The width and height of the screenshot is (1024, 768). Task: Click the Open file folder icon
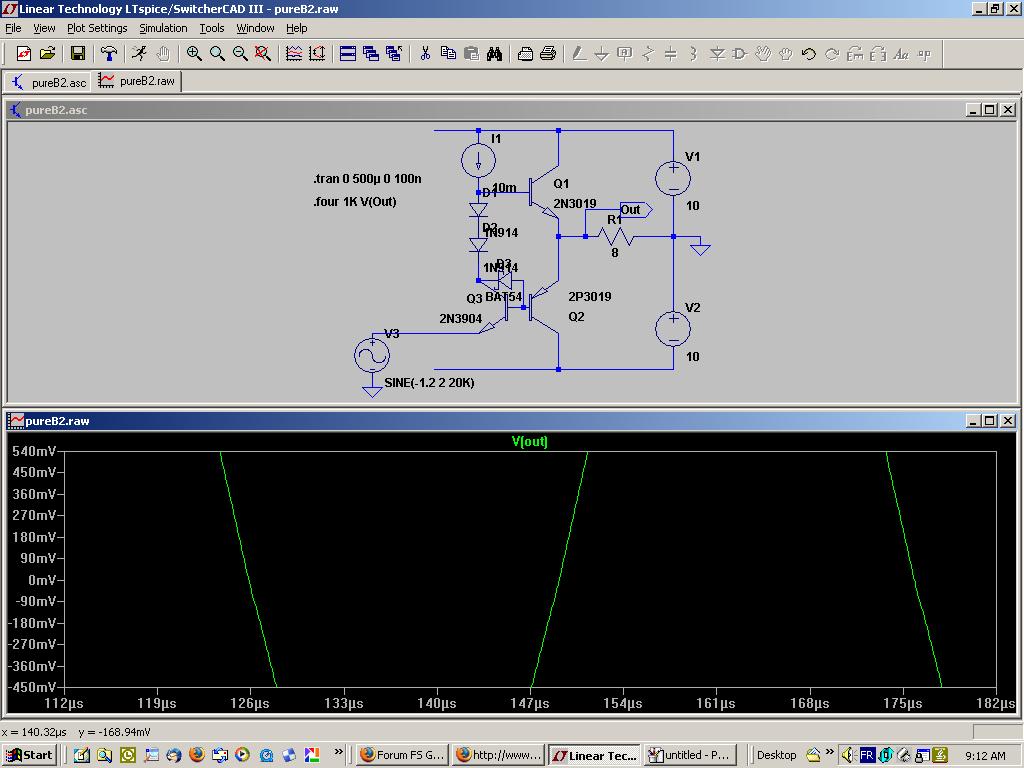(47, 54)
